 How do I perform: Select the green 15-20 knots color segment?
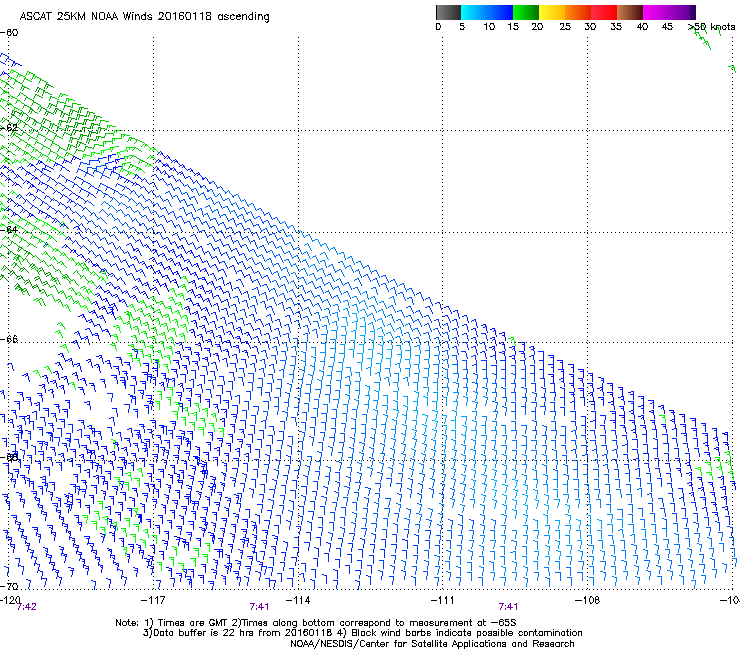click(526, 12)
